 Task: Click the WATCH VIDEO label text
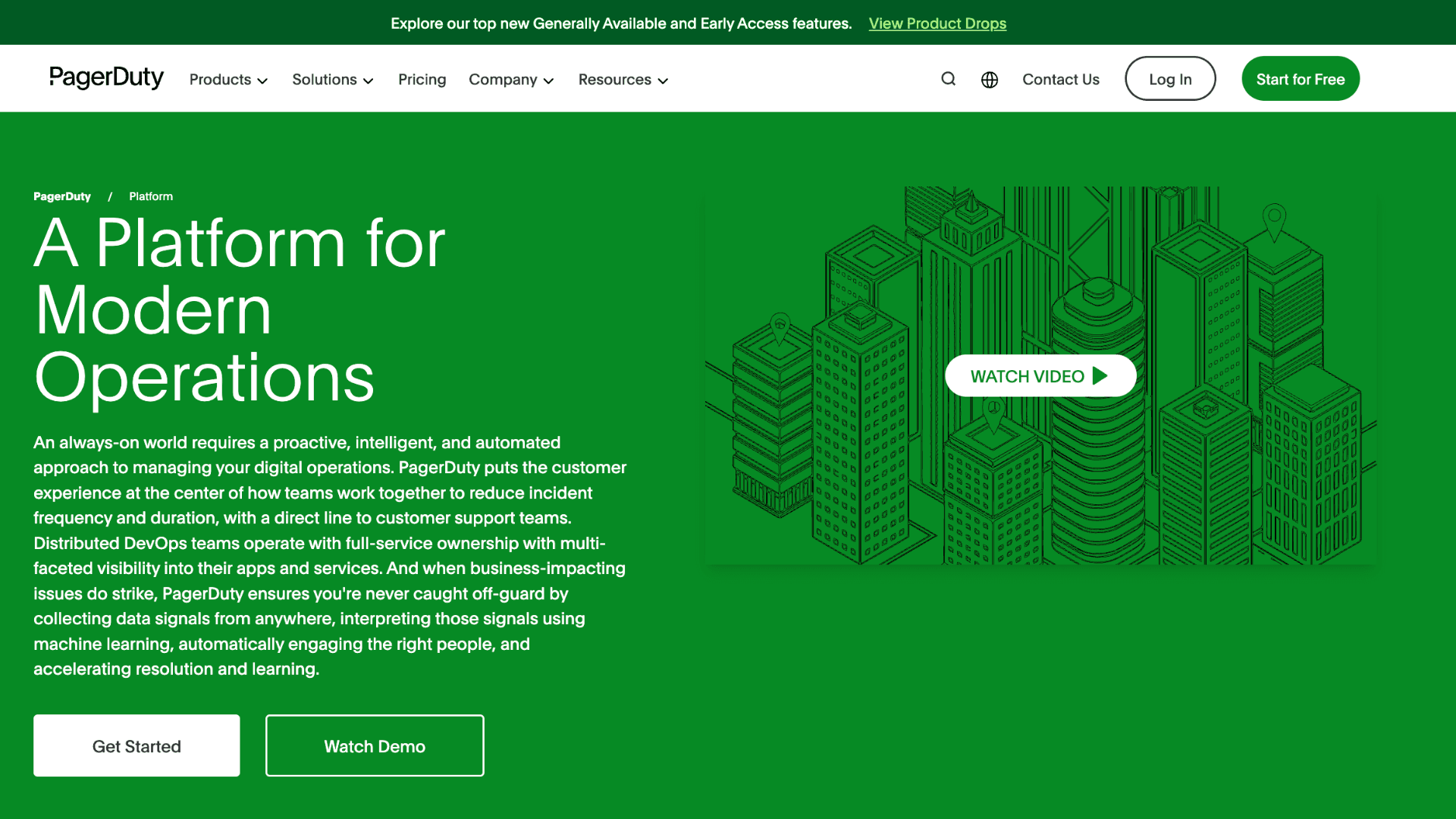pos(1027,376)
